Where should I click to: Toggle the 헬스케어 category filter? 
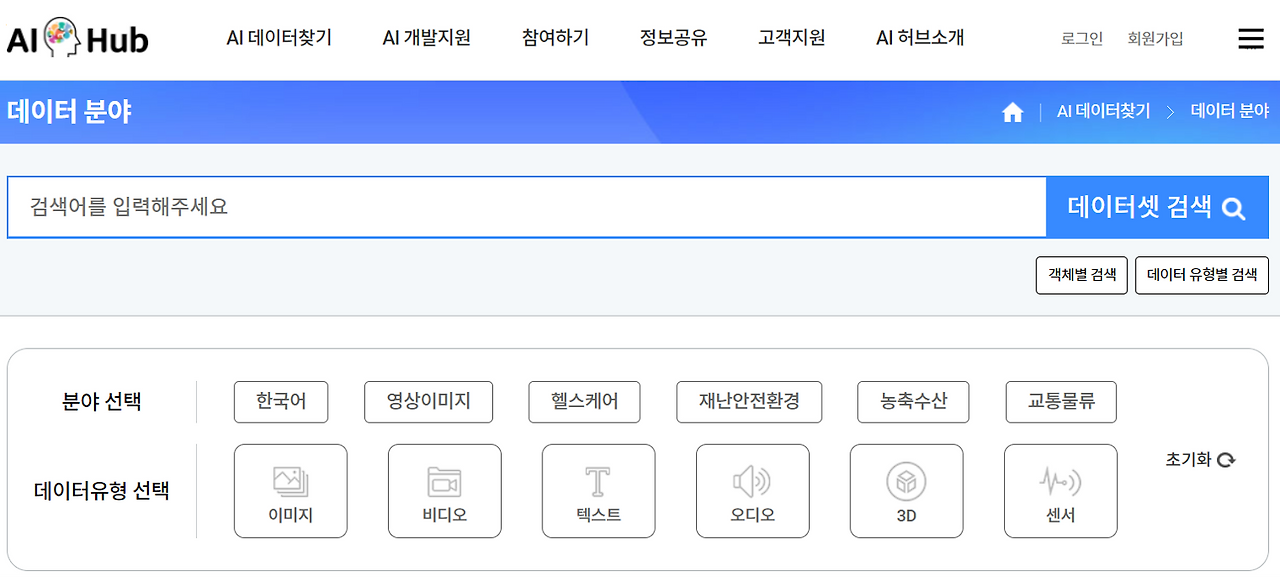[584, 402]
